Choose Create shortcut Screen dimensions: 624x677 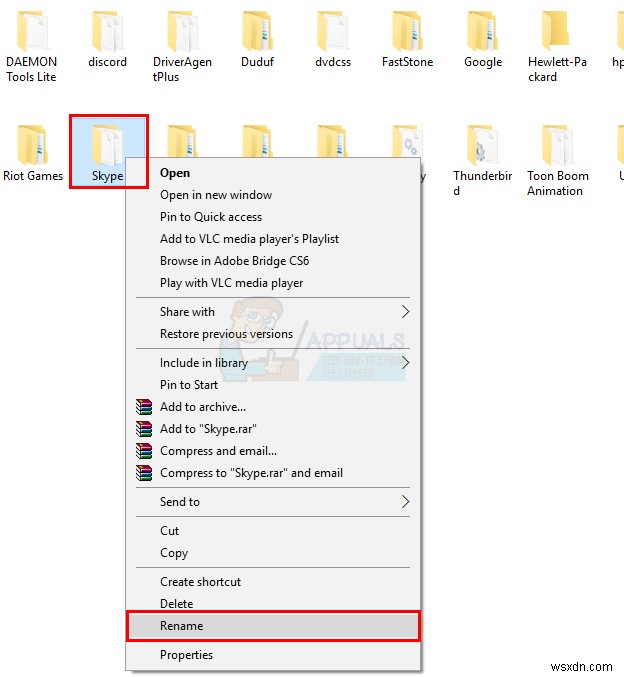click(x=273, y=582)
